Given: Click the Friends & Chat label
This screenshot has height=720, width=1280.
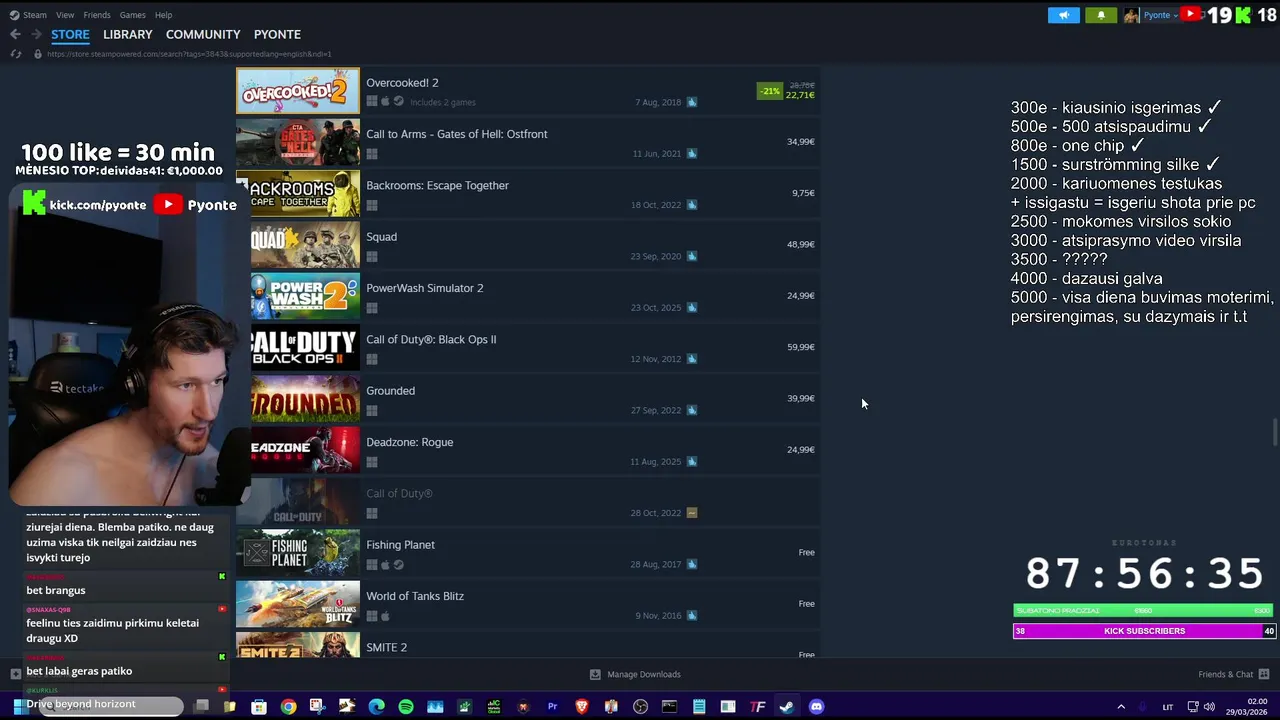Looking at the screenshot, I should click(x=1225, y=674).
